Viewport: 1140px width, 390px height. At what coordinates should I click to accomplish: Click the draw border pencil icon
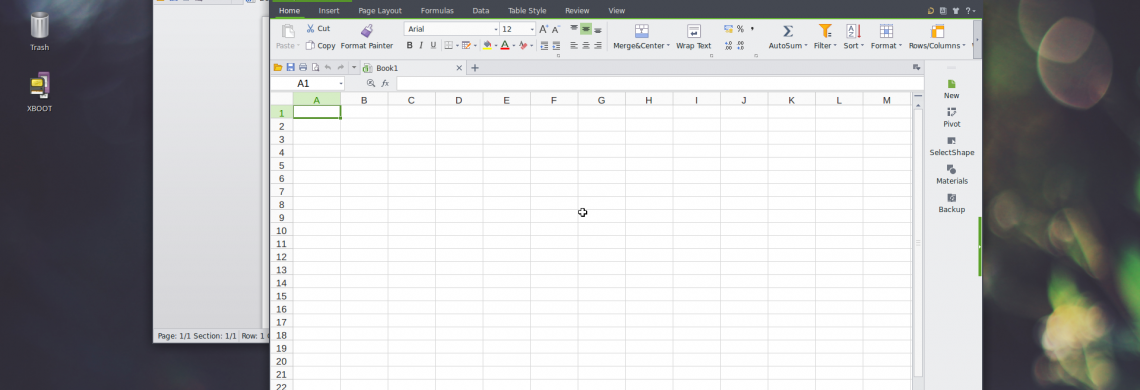coord(466,45)
